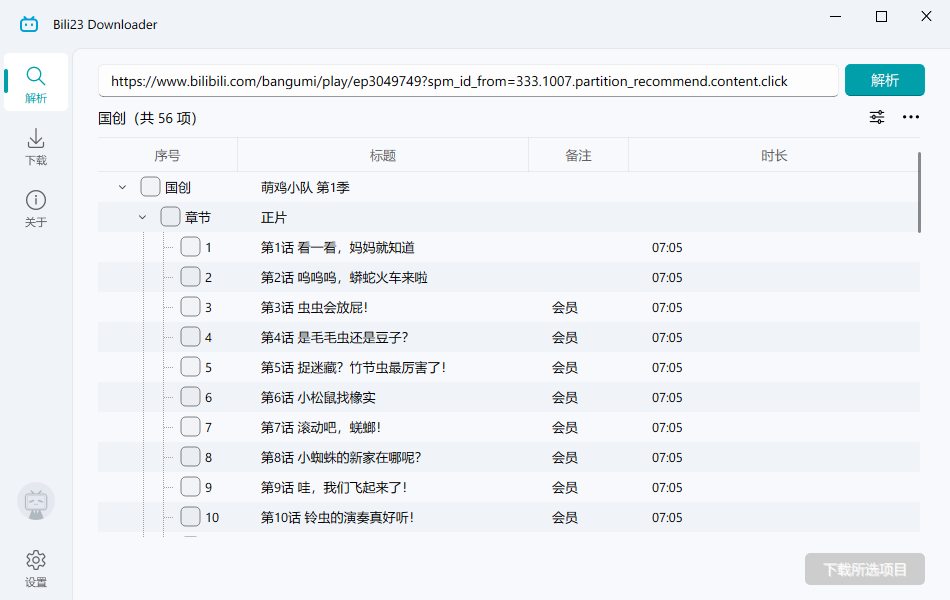The image size is (950, 600).
Task: Select the 解析 magnifier icon in sidebar
Action: 36,75
